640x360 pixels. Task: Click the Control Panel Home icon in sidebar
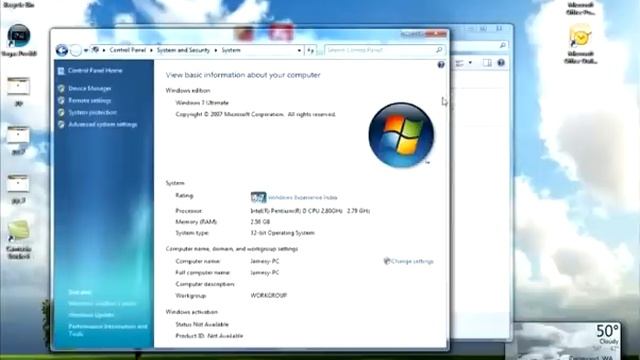click(x=61, y=71)
